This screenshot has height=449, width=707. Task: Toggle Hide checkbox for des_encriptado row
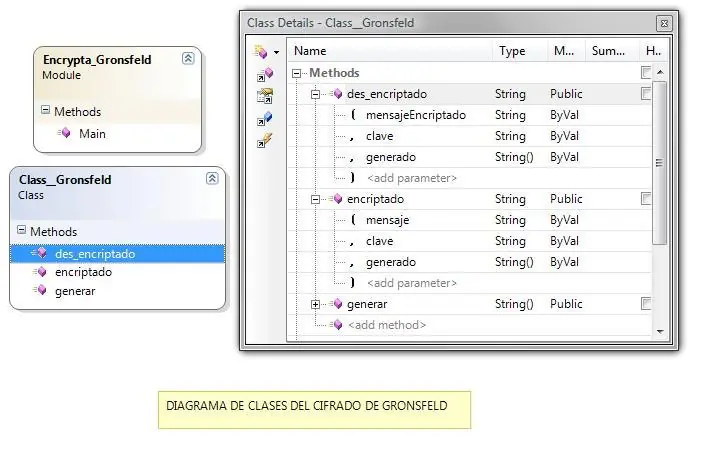(646, 93)
